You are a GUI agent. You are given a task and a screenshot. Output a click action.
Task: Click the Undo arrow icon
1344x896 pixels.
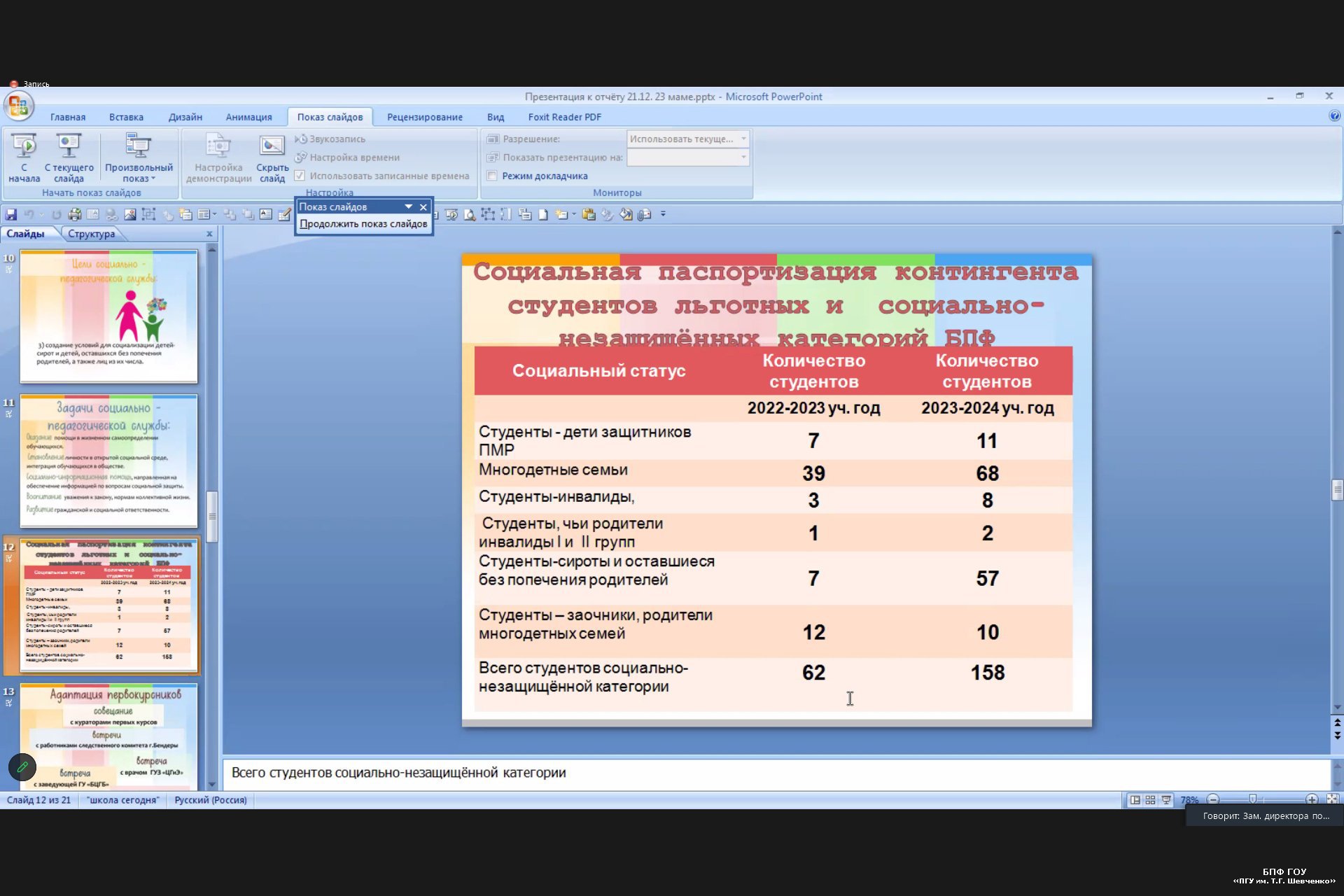tap(29, 215)
